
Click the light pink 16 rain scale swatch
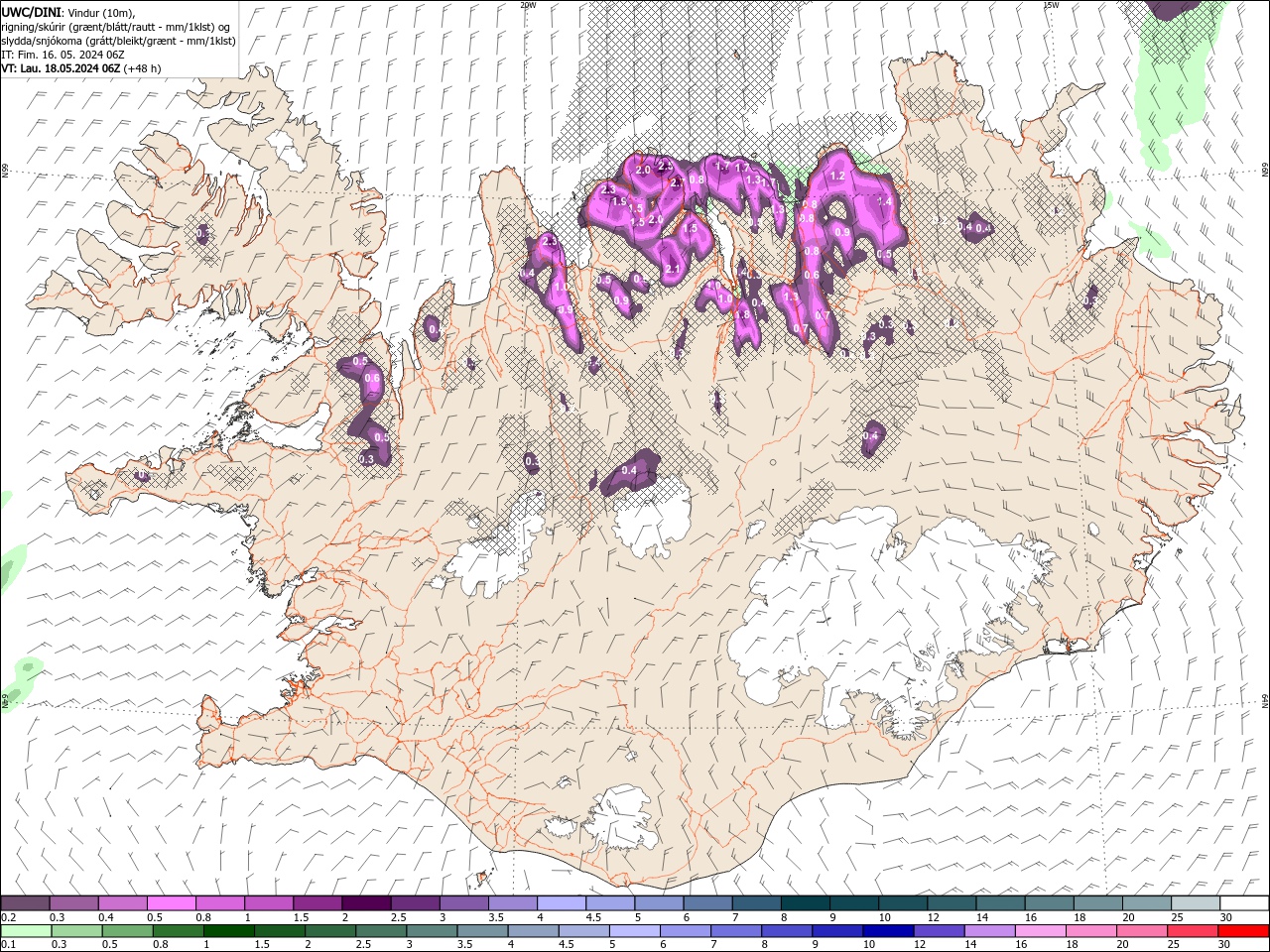pos(1039,931)
